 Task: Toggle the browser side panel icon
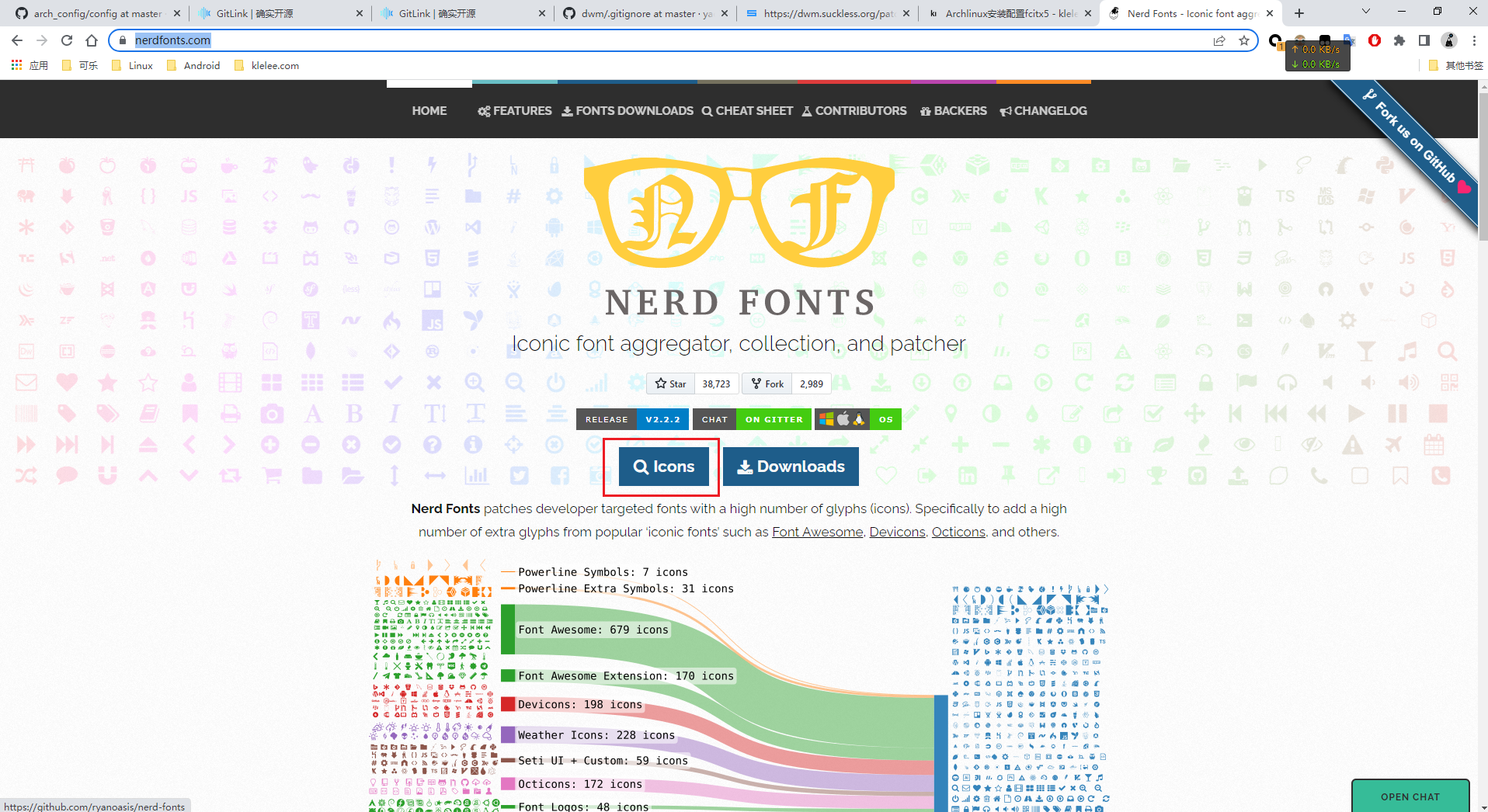pos(1424,40)
